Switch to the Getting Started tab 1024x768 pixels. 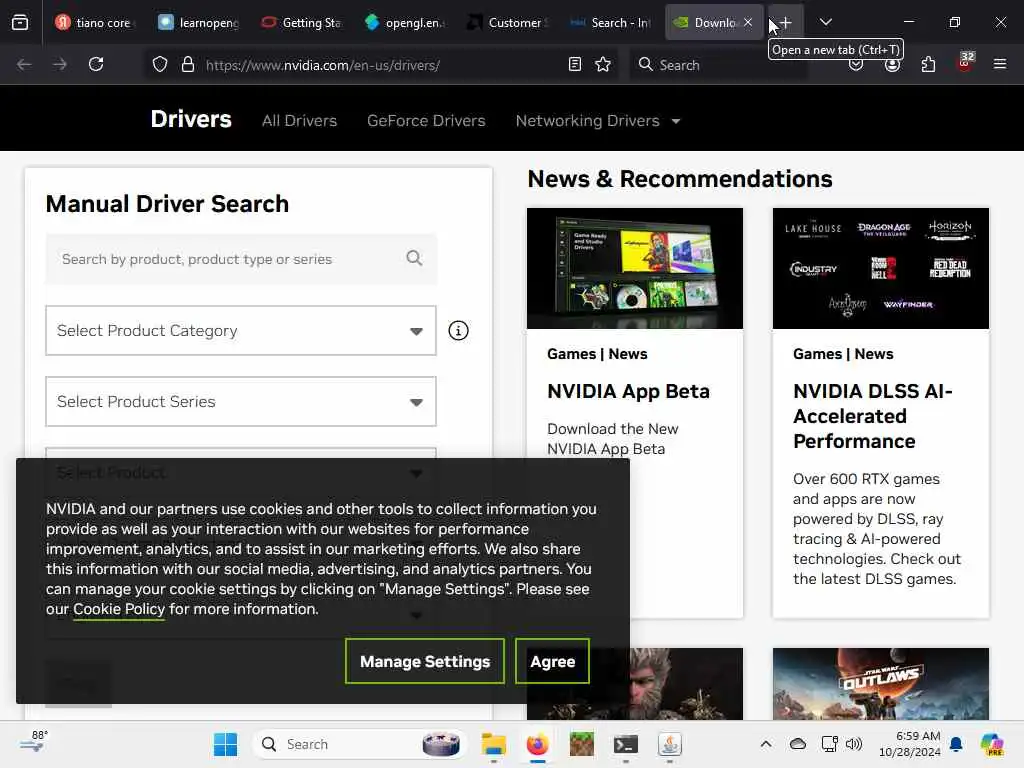[302, 22]
